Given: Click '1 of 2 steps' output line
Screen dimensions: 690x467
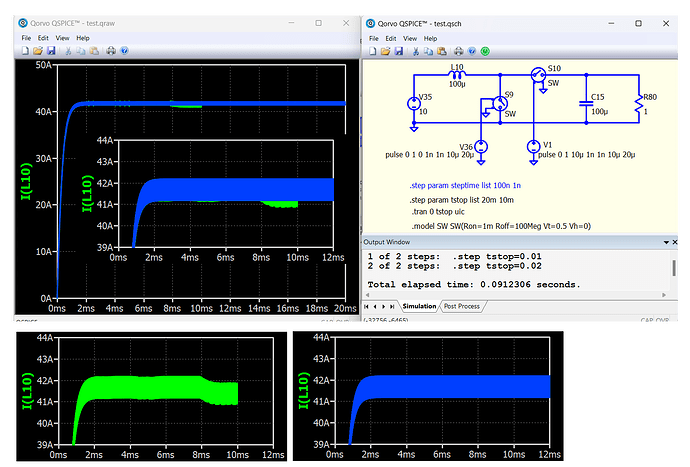Looking at the screenshot, I should tap(455, 257).
